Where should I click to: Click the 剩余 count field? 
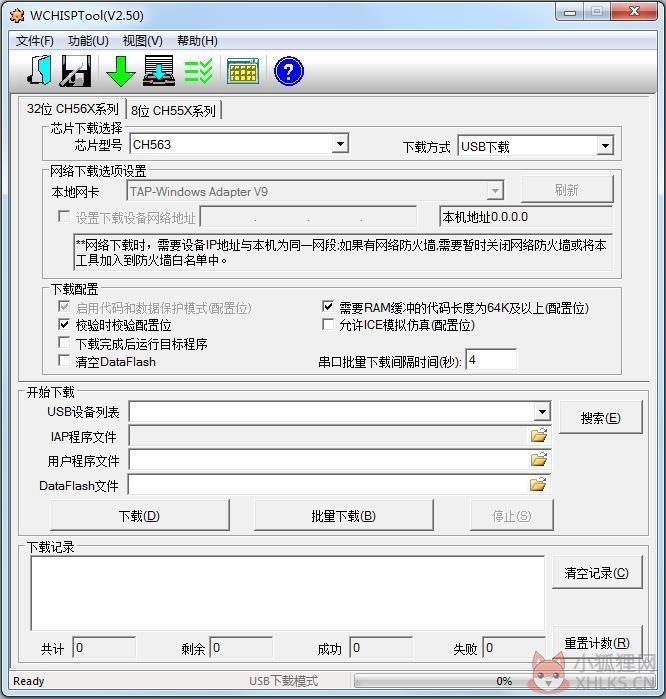pyautogui.click(x=241, y=647)
